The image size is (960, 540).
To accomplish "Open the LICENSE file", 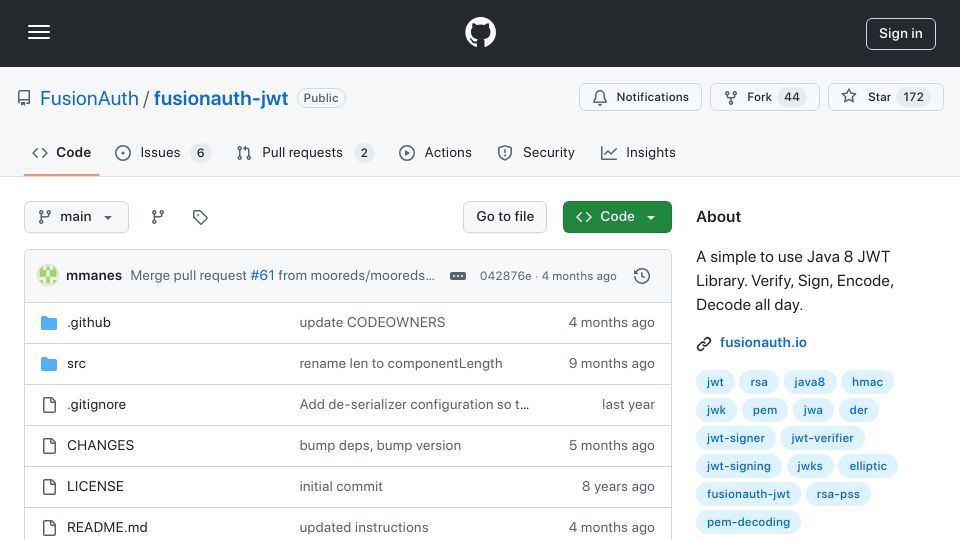I will [x=95, y=487].
